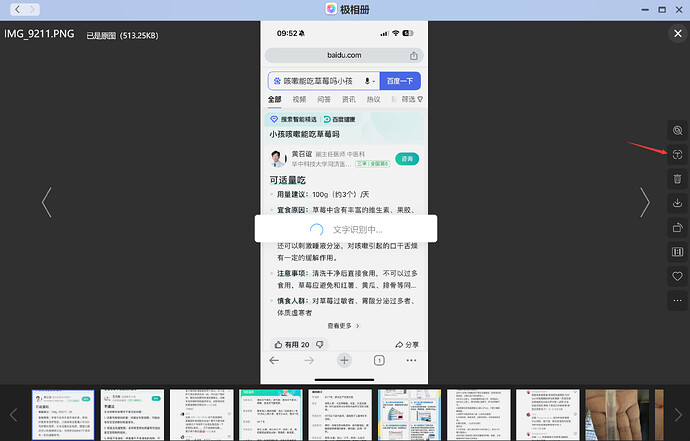Click the IMG_9211.PNG file name label
Viewport: 690px width, 441px height.
(39, 34)
